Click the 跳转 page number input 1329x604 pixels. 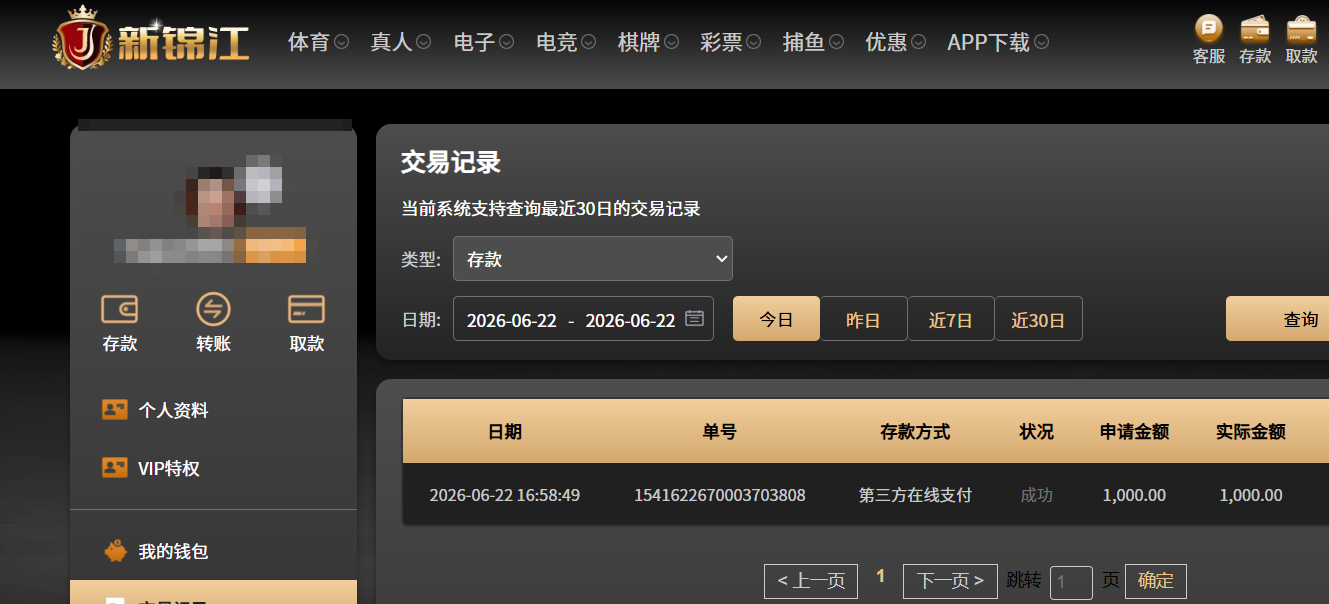tap(1071, 582)
